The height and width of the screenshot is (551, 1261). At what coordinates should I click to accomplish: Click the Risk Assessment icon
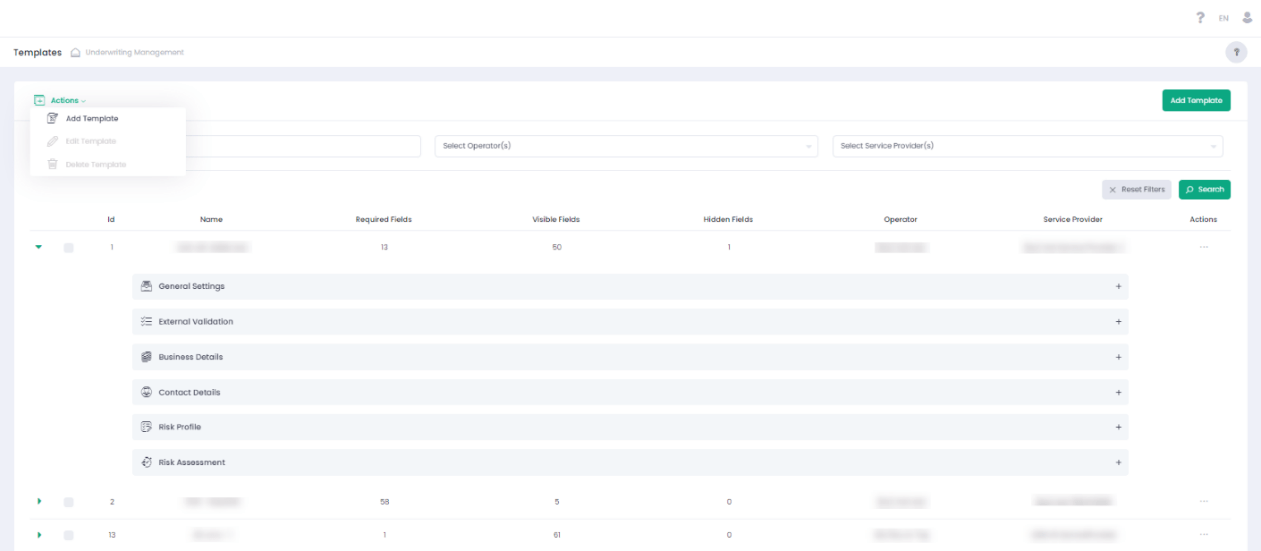[146, 462]
